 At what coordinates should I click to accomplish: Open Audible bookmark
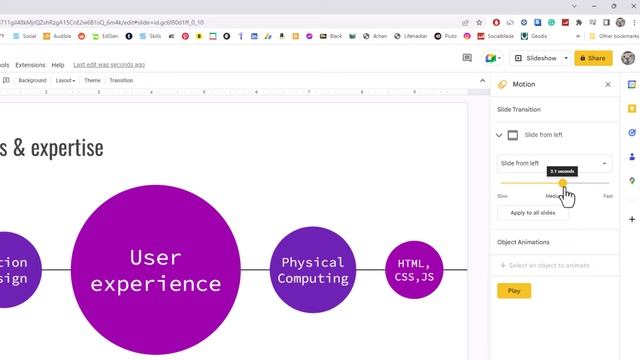[x=57, y=36]
